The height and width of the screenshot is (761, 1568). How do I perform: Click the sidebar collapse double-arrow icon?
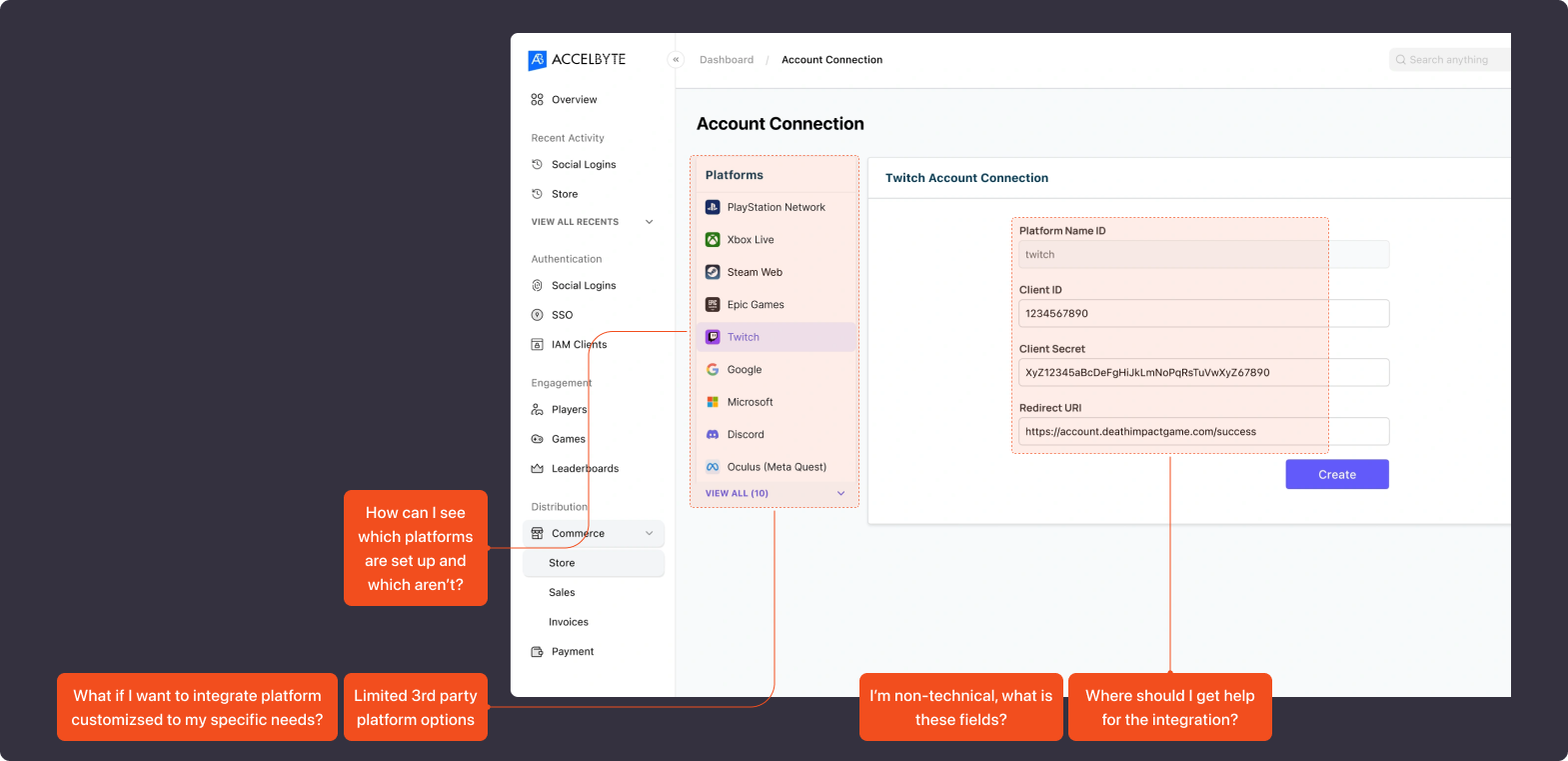(676, 60)
